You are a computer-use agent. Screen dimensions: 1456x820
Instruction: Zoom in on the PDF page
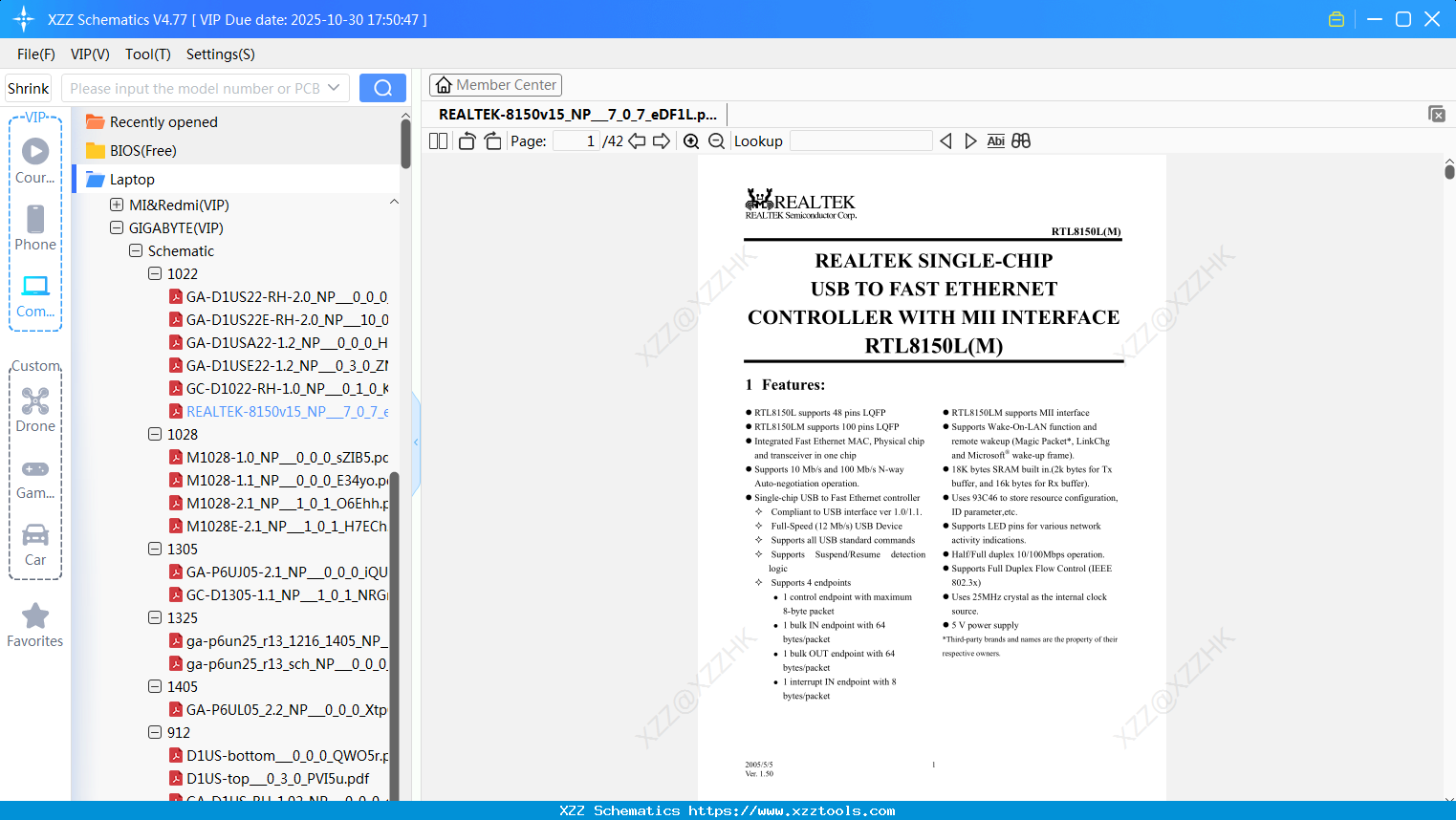click(x=691, y=141)
